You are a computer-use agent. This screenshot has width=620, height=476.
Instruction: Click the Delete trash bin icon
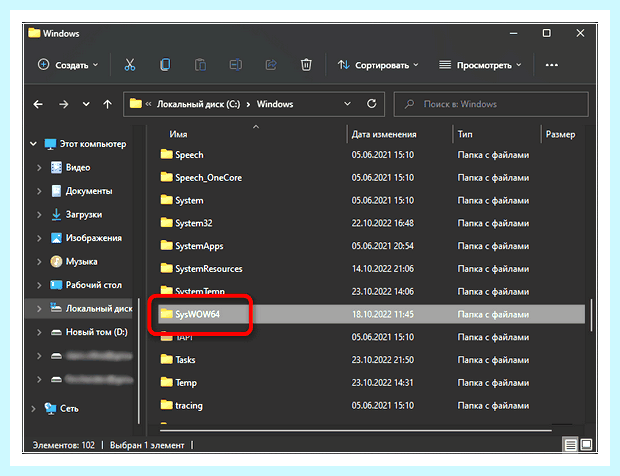[x=306, y=65]
